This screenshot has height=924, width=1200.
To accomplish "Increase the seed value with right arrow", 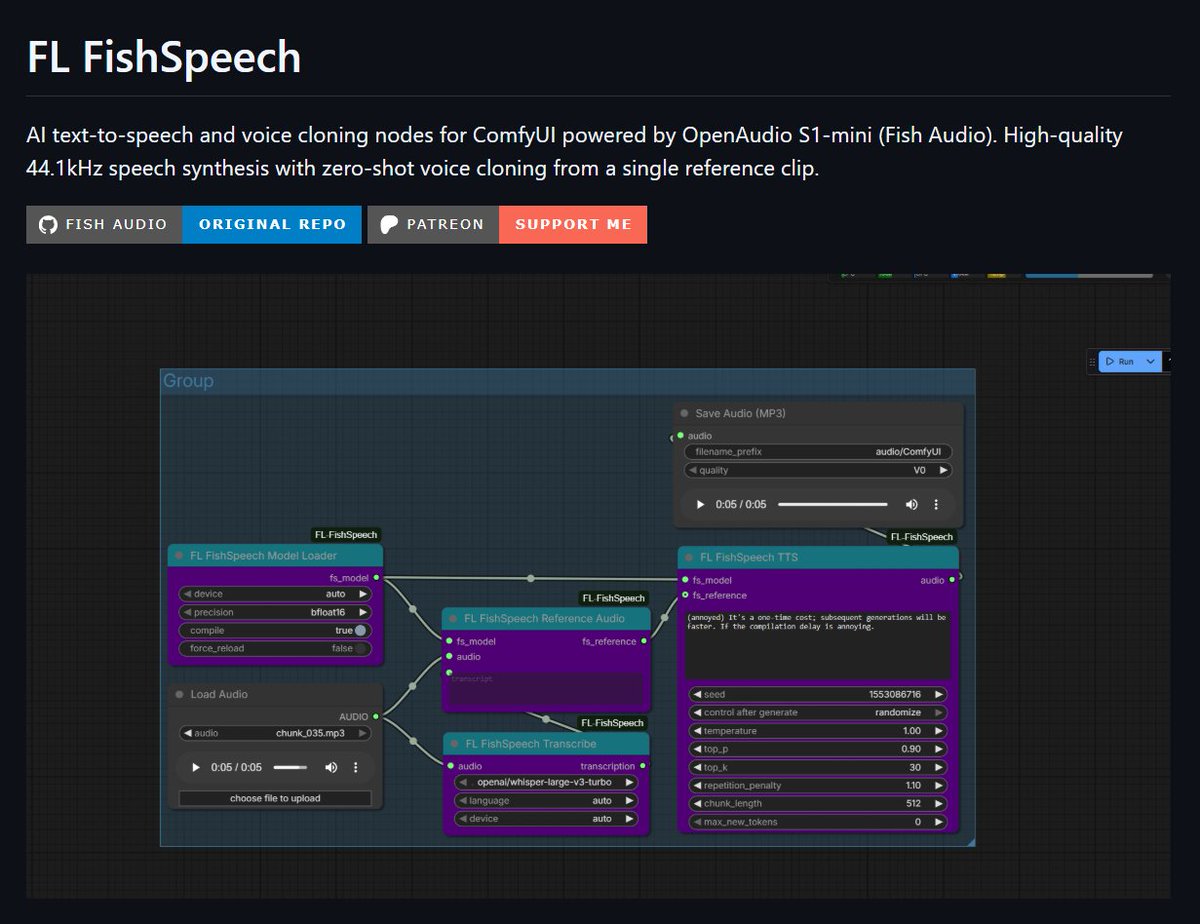I will (x=938, y=694).
